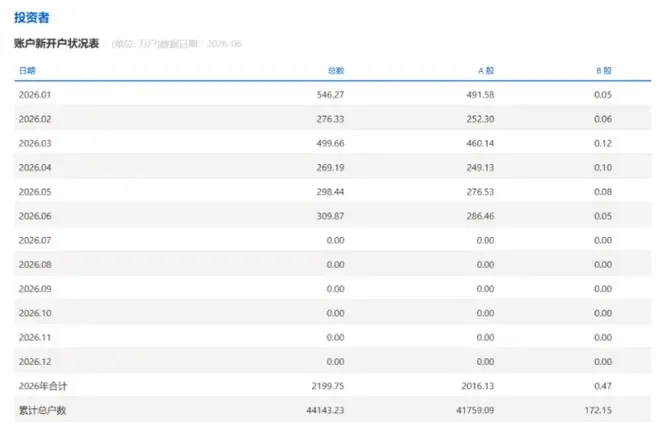This screenshot has width=660, height=432.
Task: Select the B股 column header
Action: pyautogui.click(x=604, y=70)
